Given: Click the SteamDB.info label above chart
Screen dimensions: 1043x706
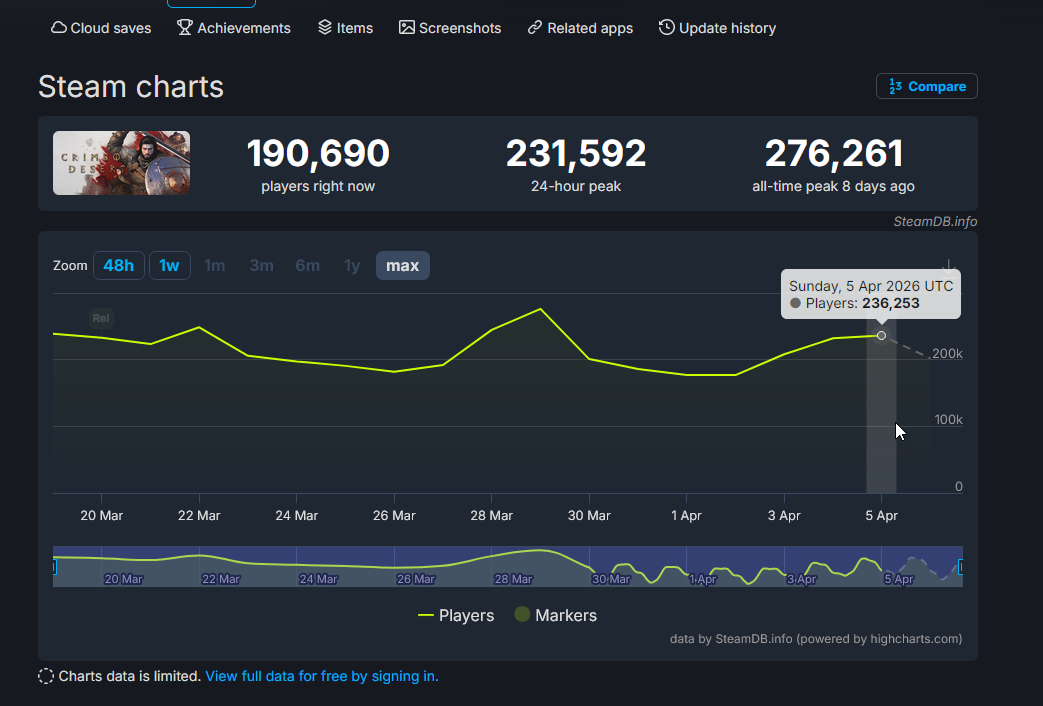Looking at the screenshot, I should pyautogui.click(x=935, y=222).
